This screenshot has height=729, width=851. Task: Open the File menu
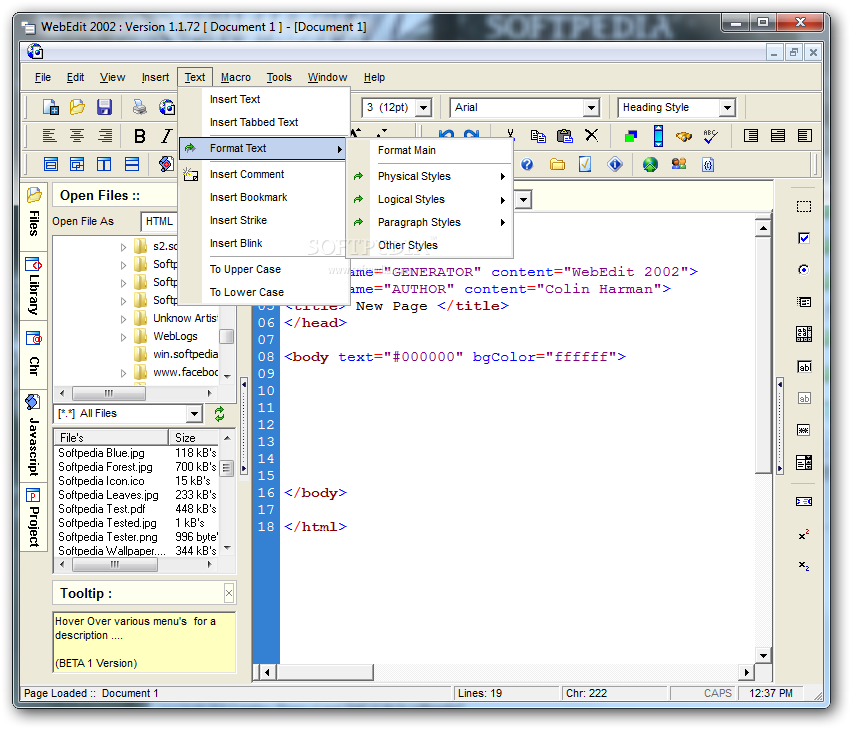[42, 78]
